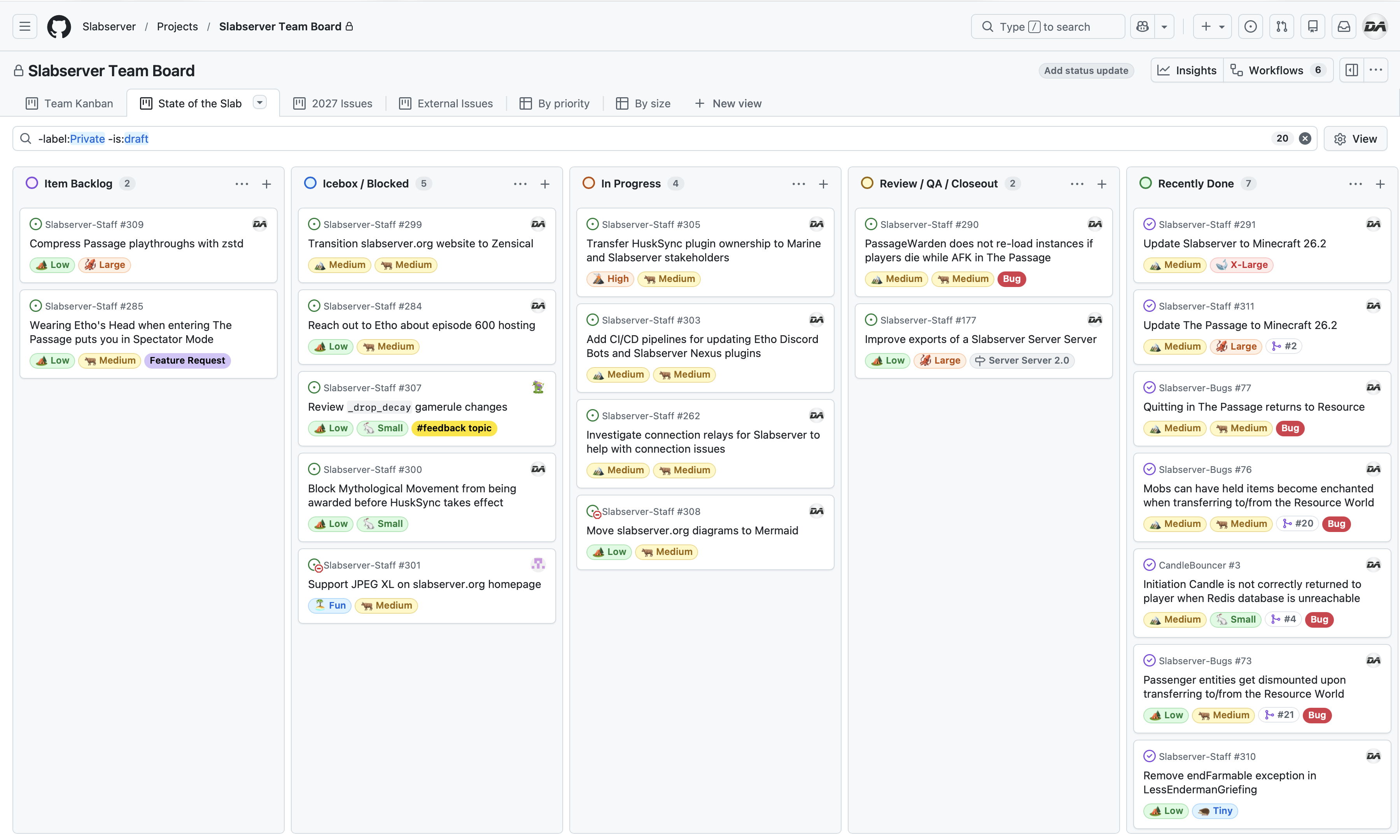
Task: Open the global navigation hamburger menu
Action: pos(25,26)
